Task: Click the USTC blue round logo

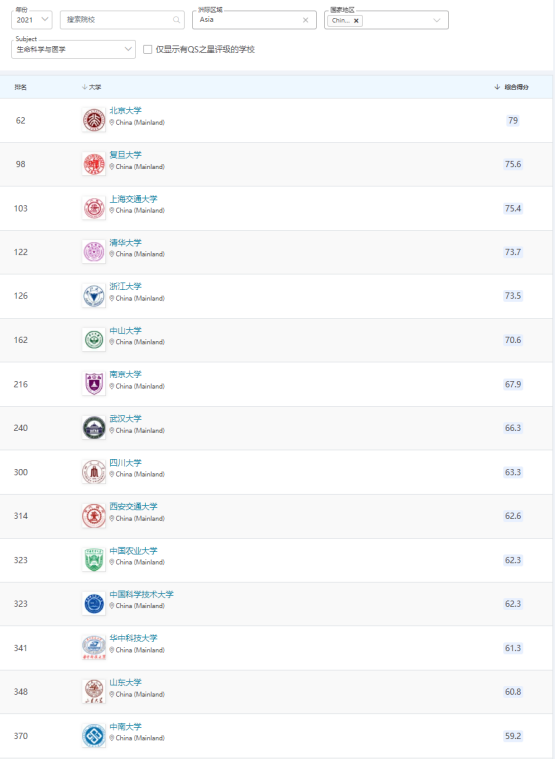Action: pyautogui.click(x=94, y=604)
